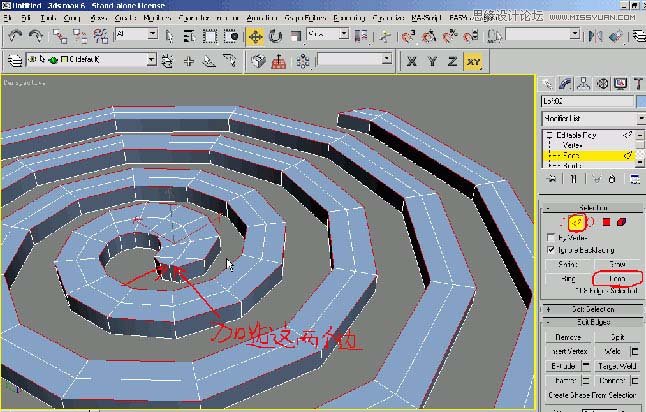The image size is (646, 412).
Task: Click the Mirror Selected Objects icon
Action: click(595, 37)
